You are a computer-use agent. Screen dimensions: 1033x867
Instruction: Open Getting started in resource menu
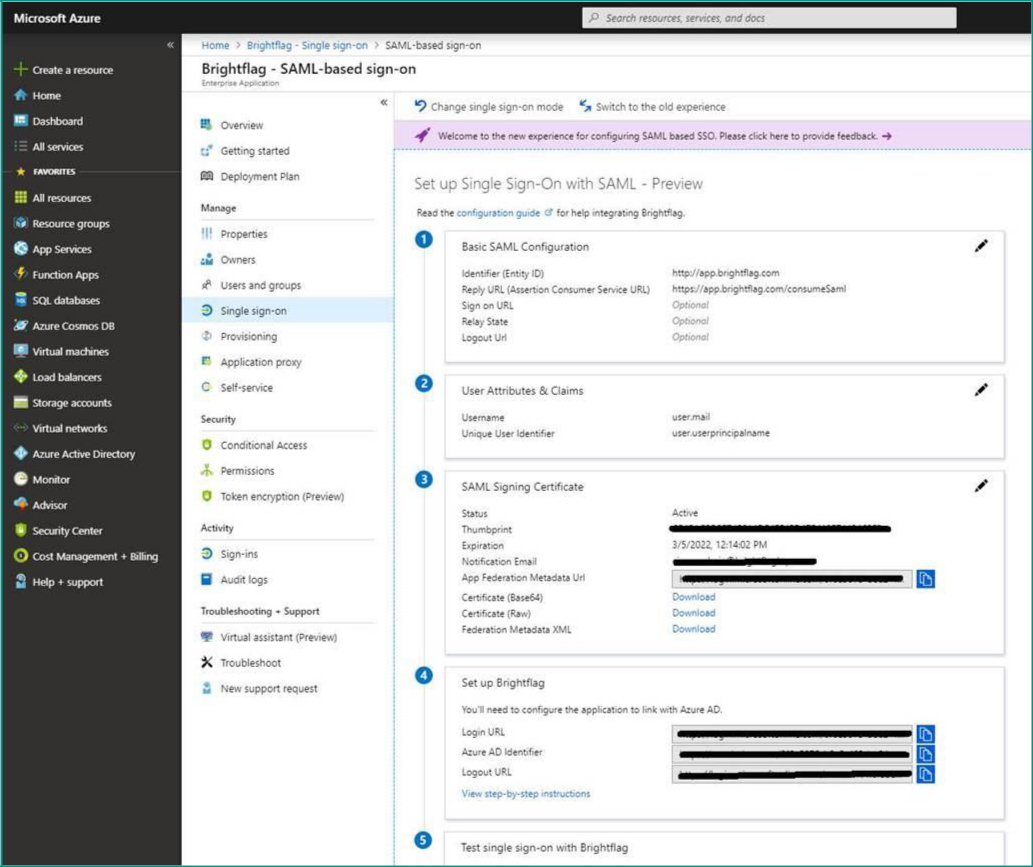[255, 151]
